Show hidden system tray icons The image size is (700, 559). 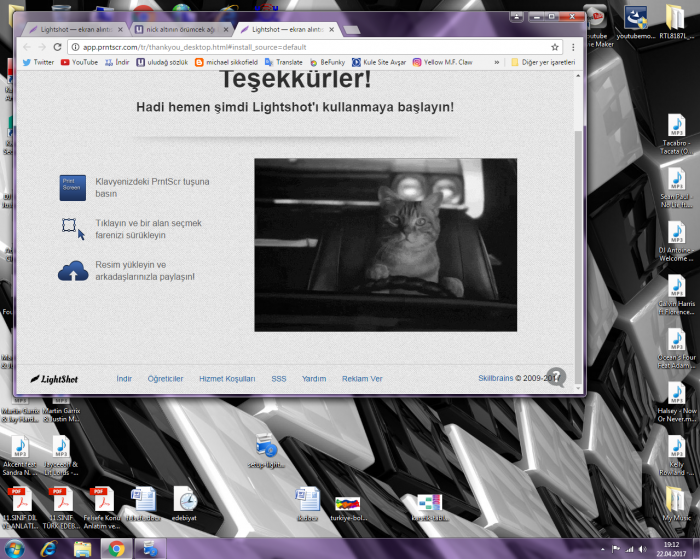(x=603, y=549)
